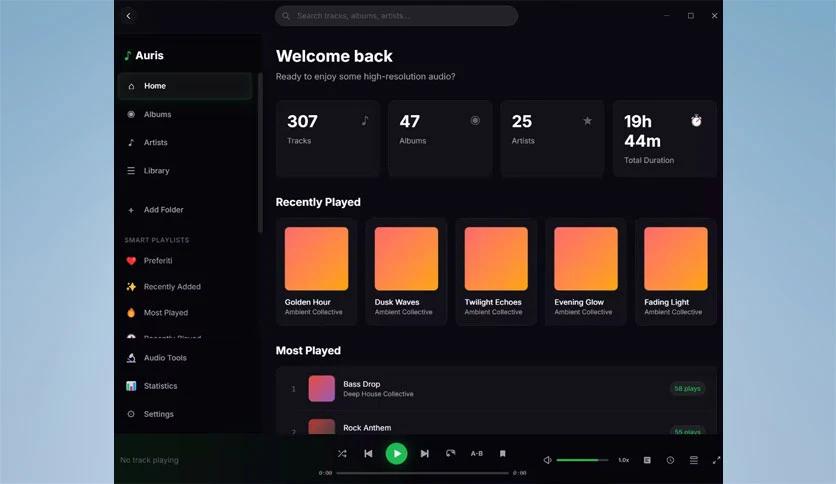Click Add Folder in the sidebar
Screen dimensions: 836x484
pos(185,210)
